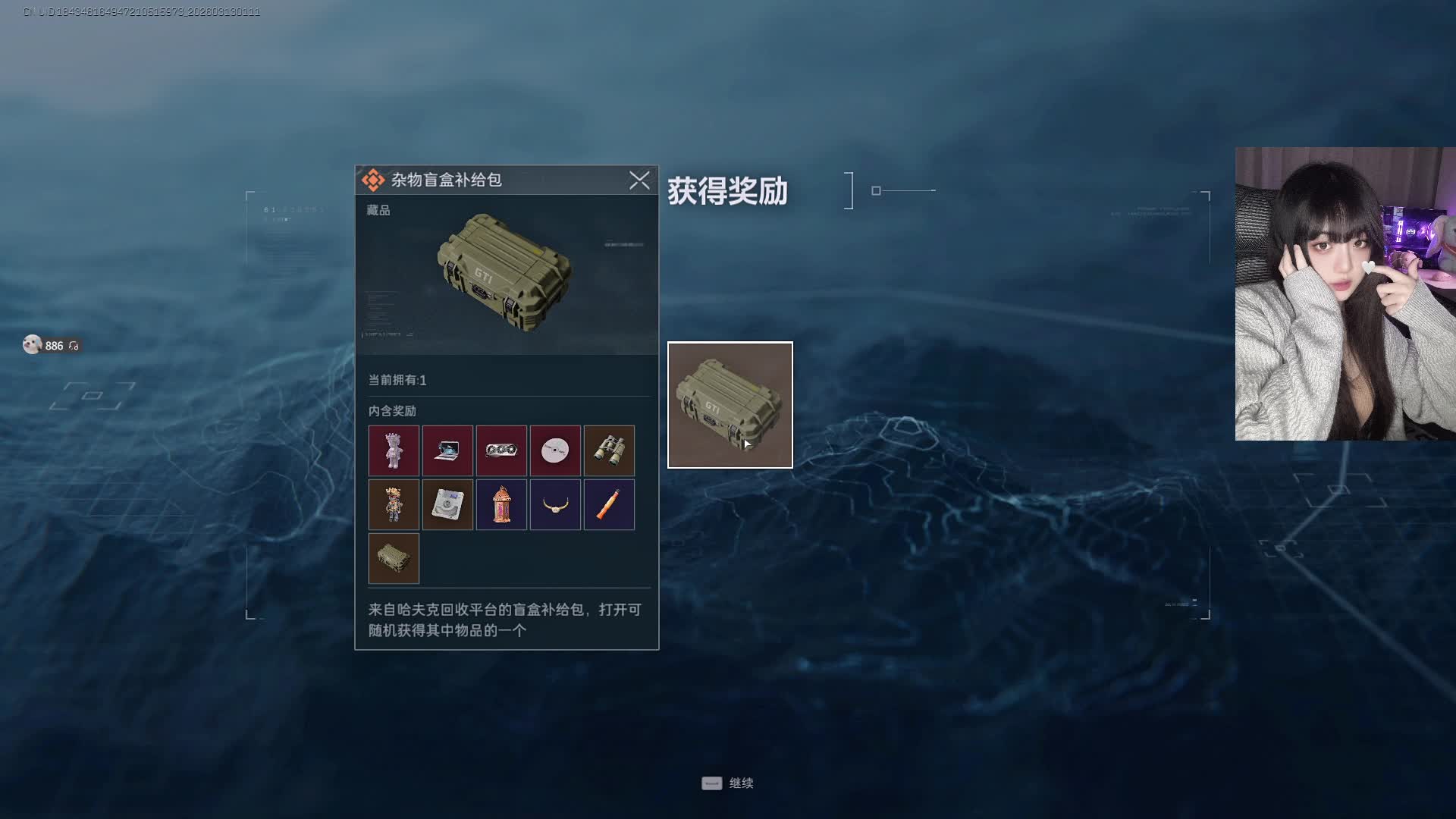The image size is (1456, 819).
Task: Select the floppy disk drive reward item
Action: (x=447, y=504)
